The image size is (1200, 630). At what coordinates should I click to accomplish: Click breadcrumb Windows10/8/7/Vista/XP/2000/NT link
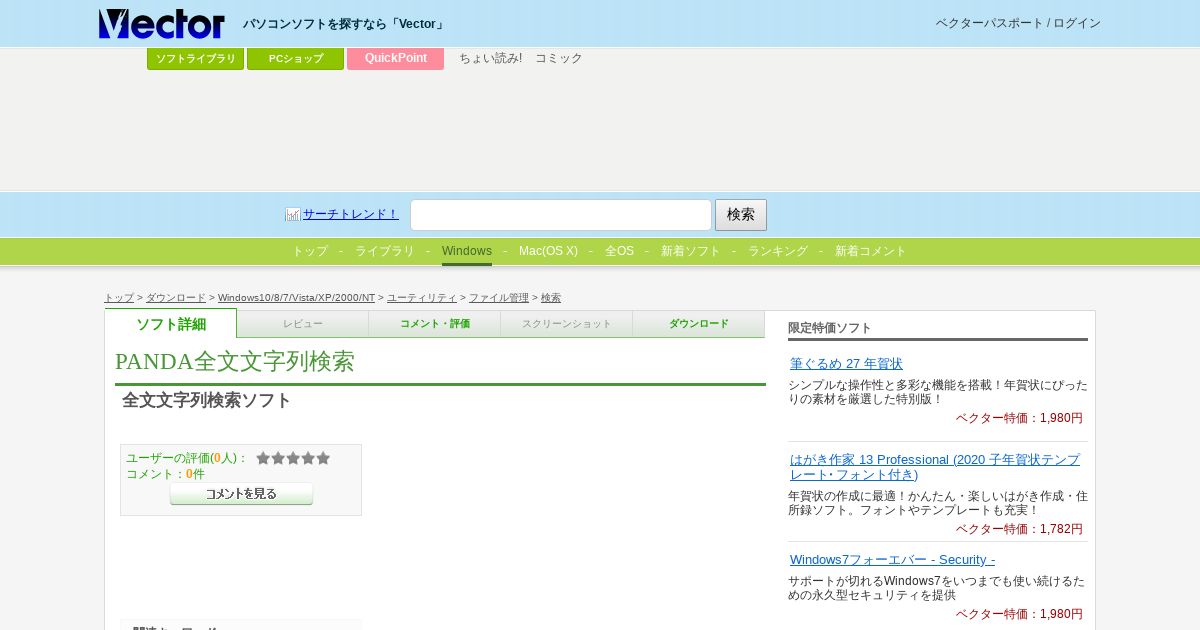click(x=296, y=298)
